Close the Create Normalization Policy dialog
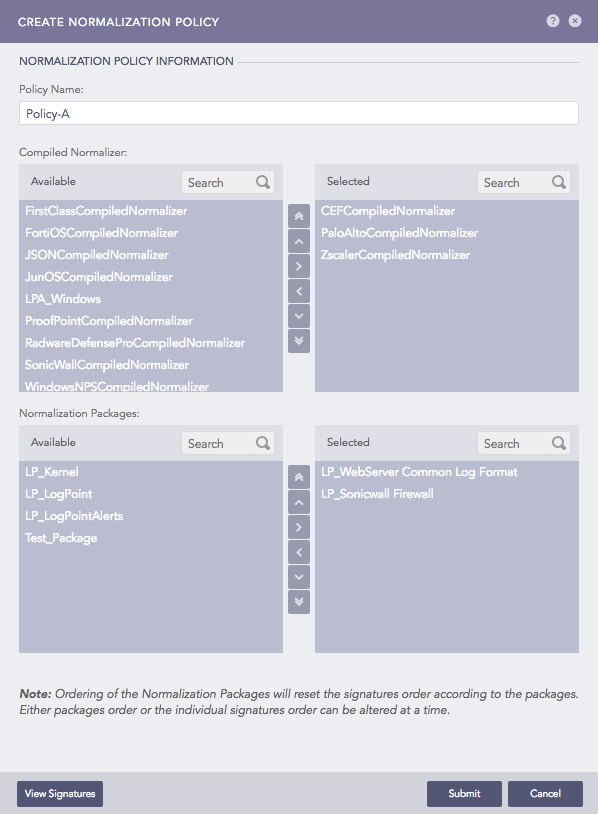The image size is (598, 814). click(575, 20)
